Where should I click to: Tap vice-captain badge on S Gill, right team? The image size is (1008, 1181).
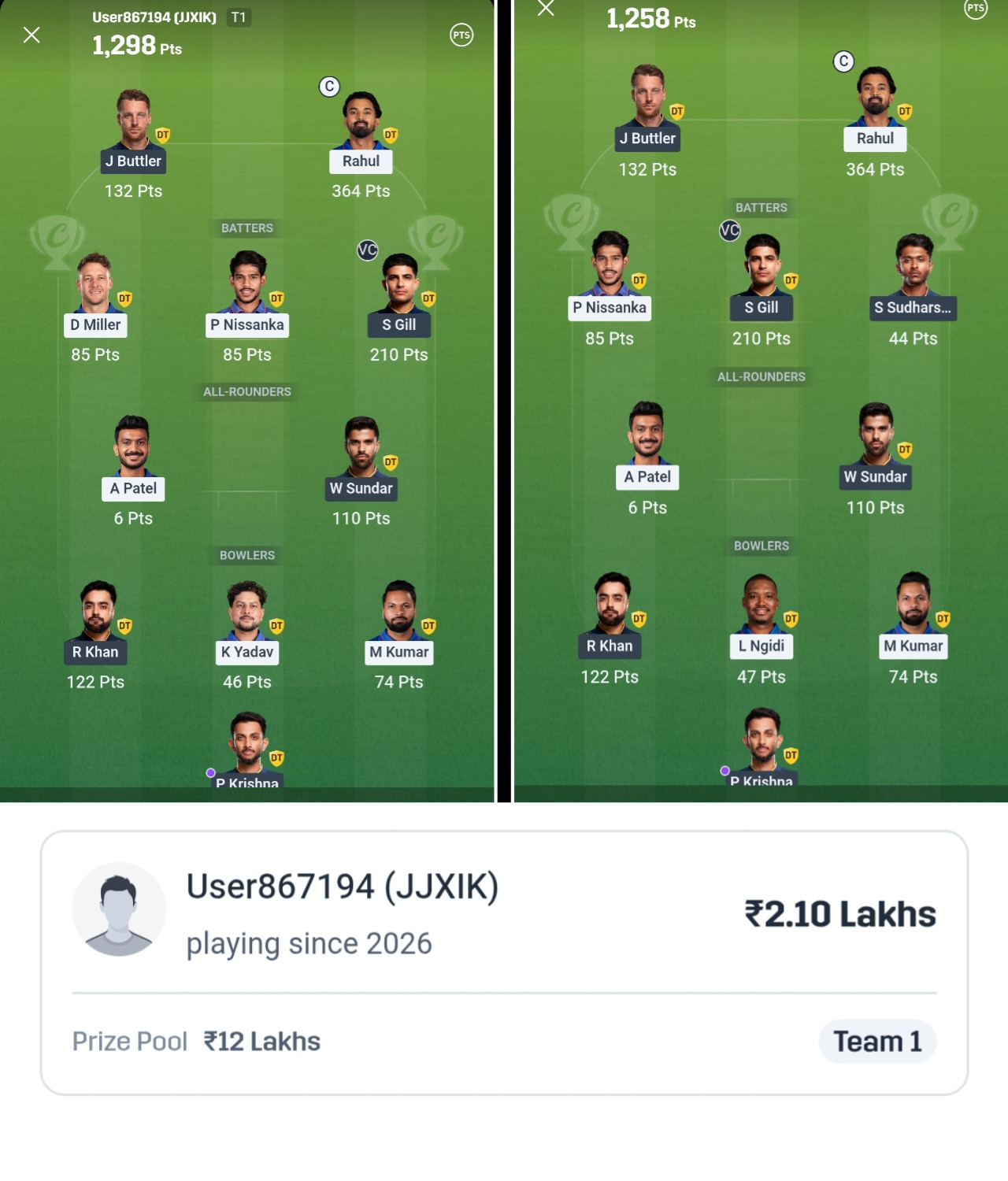tap(730, 231)
